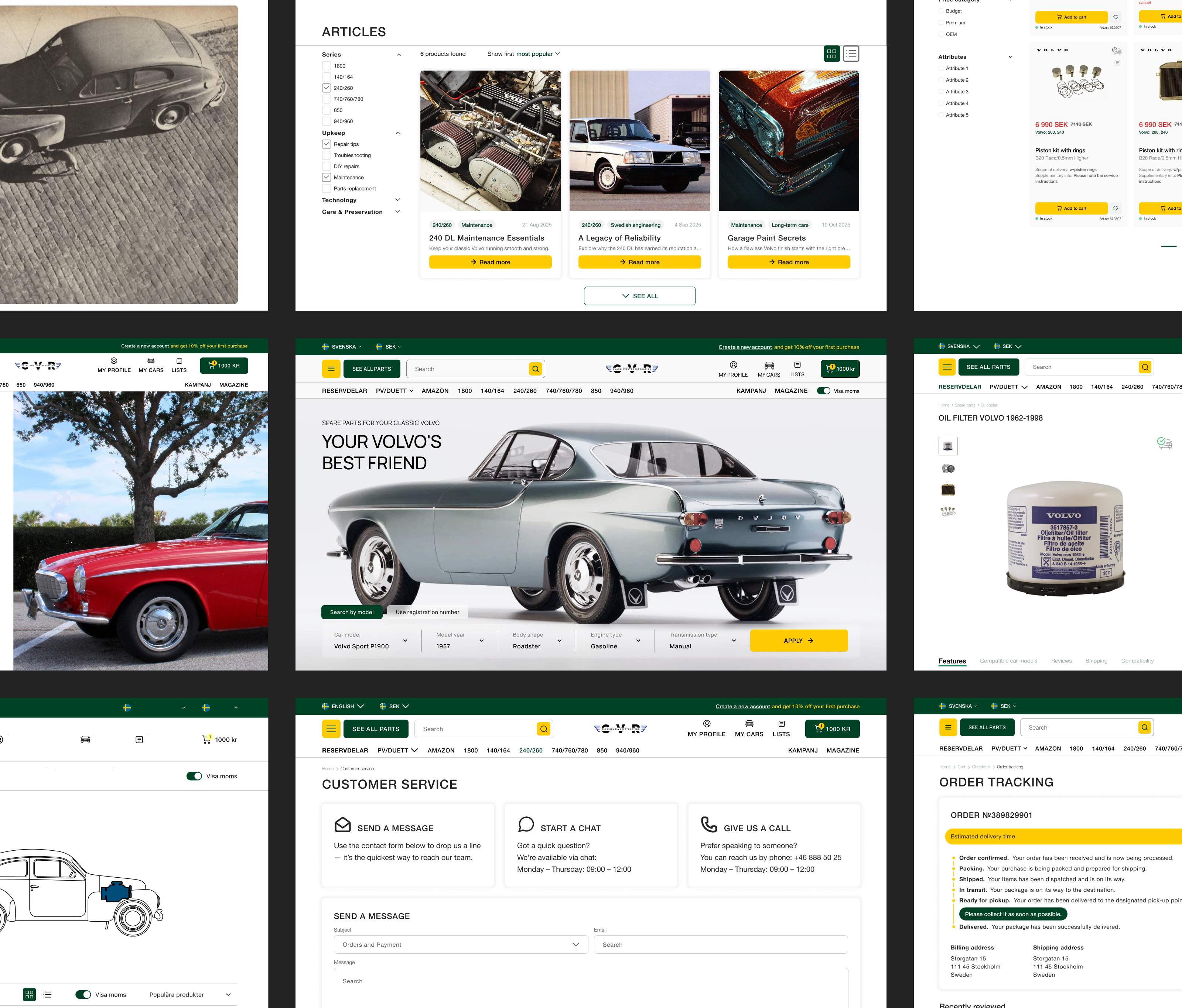Click yellow search icon on Customer Service page
1182x1008 pixels.
click(x=544, y=728)
